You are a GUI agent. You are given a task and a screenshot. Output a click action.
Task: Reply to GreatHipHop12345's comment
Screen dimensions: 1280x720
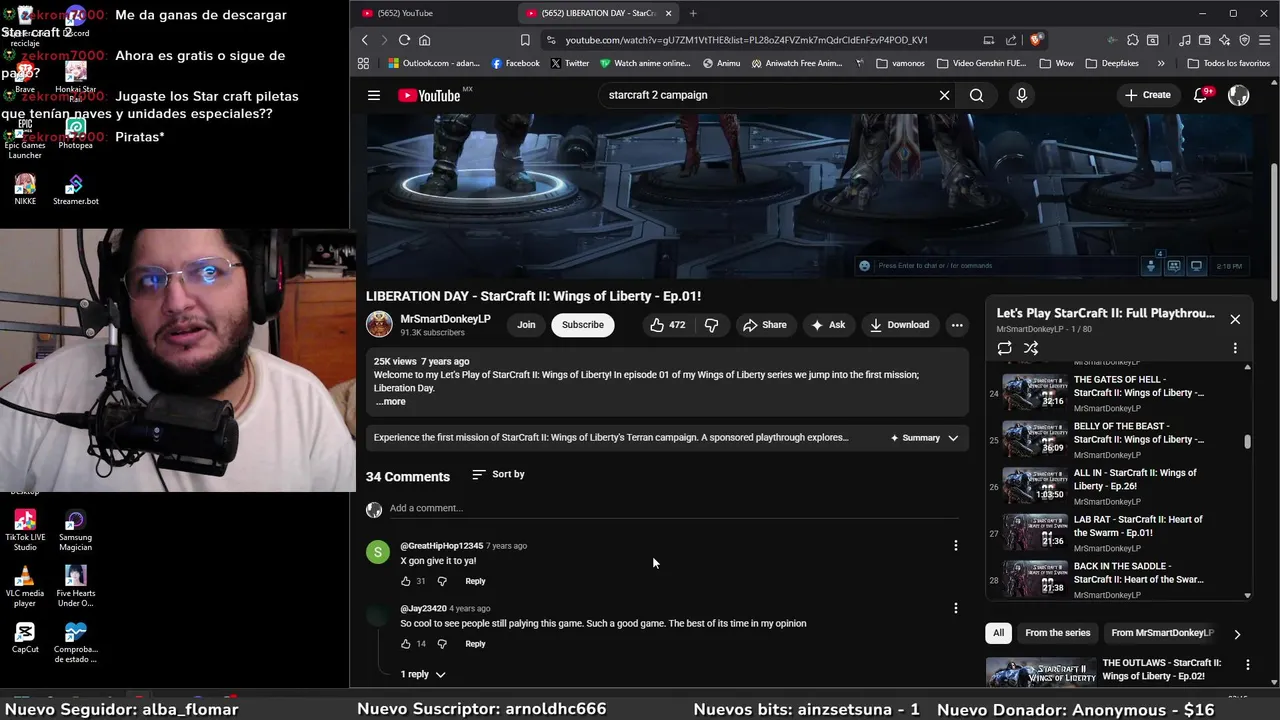coord(475,581)
